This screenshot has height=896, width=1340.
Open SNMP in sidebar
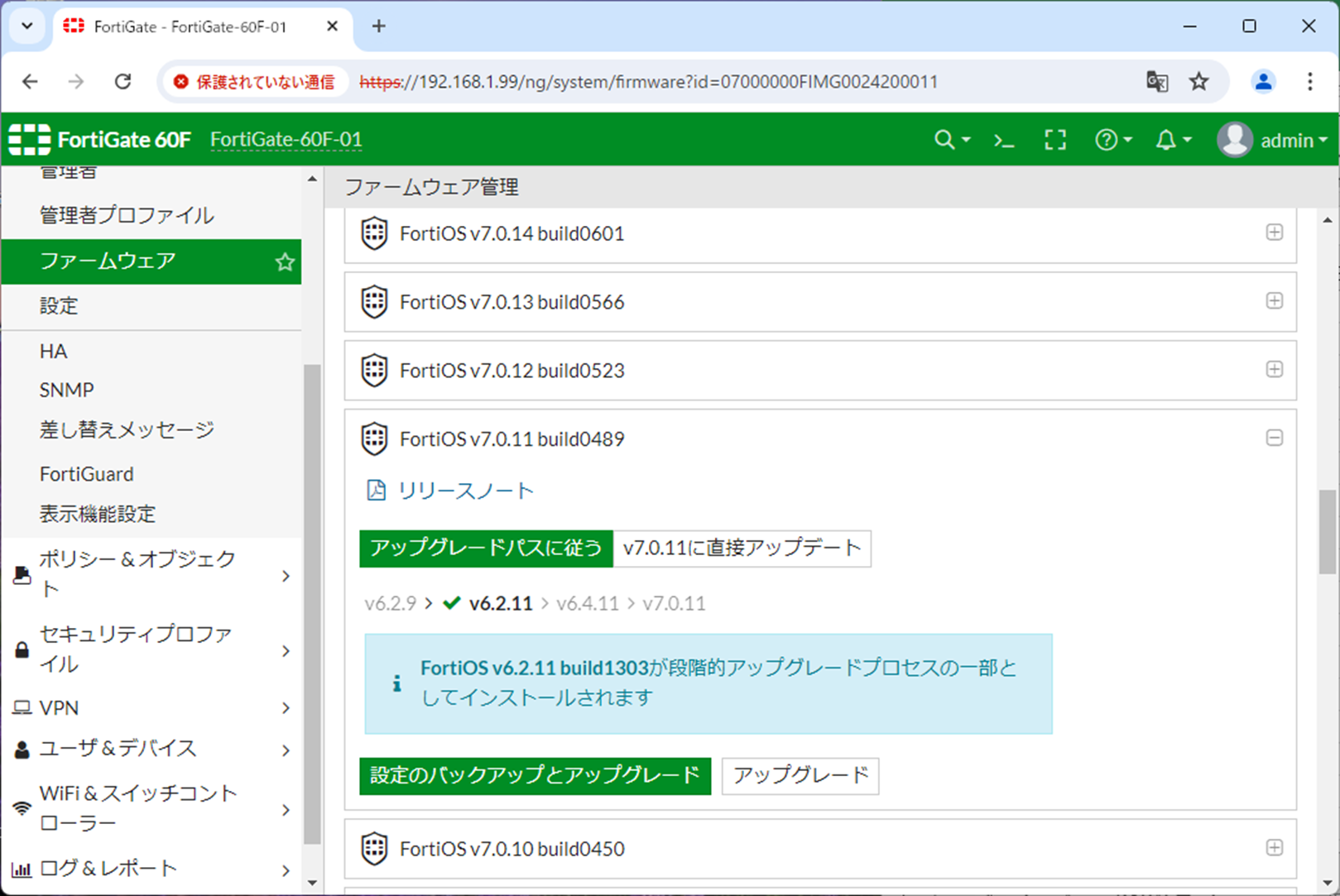pos(66,390)
